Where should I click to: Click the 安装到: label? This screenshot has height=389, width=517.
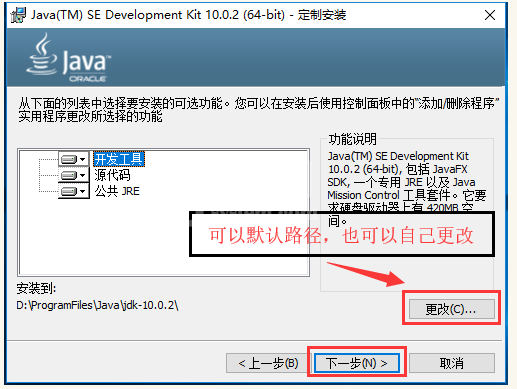(x=36, y=288)
